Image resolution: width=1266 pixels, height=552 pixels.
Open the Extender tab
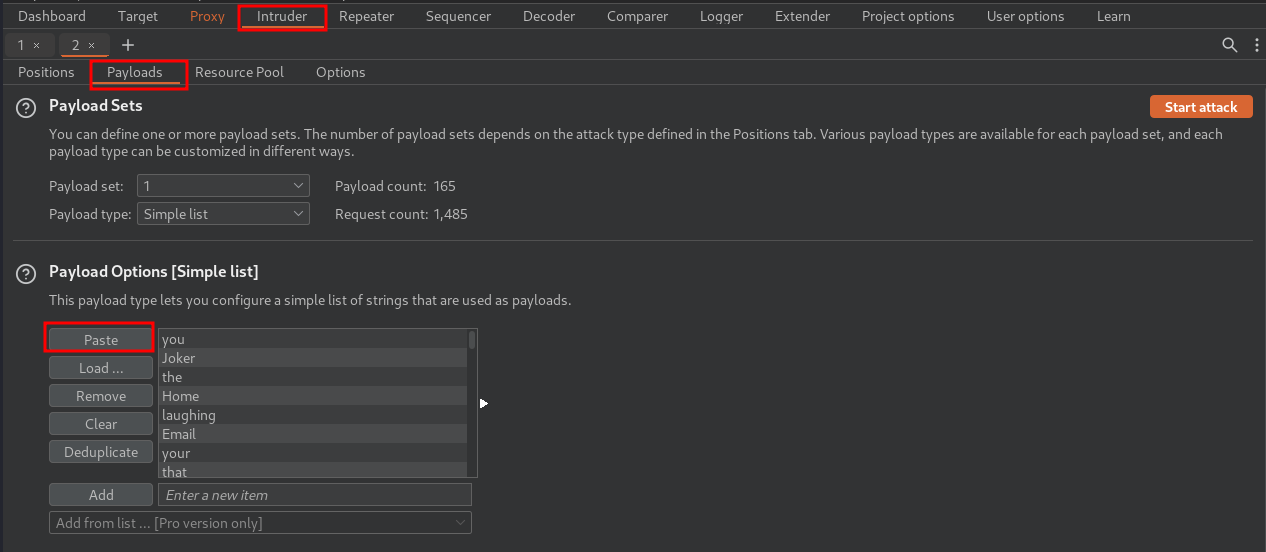pyautogui.click(x=802, y=16)
